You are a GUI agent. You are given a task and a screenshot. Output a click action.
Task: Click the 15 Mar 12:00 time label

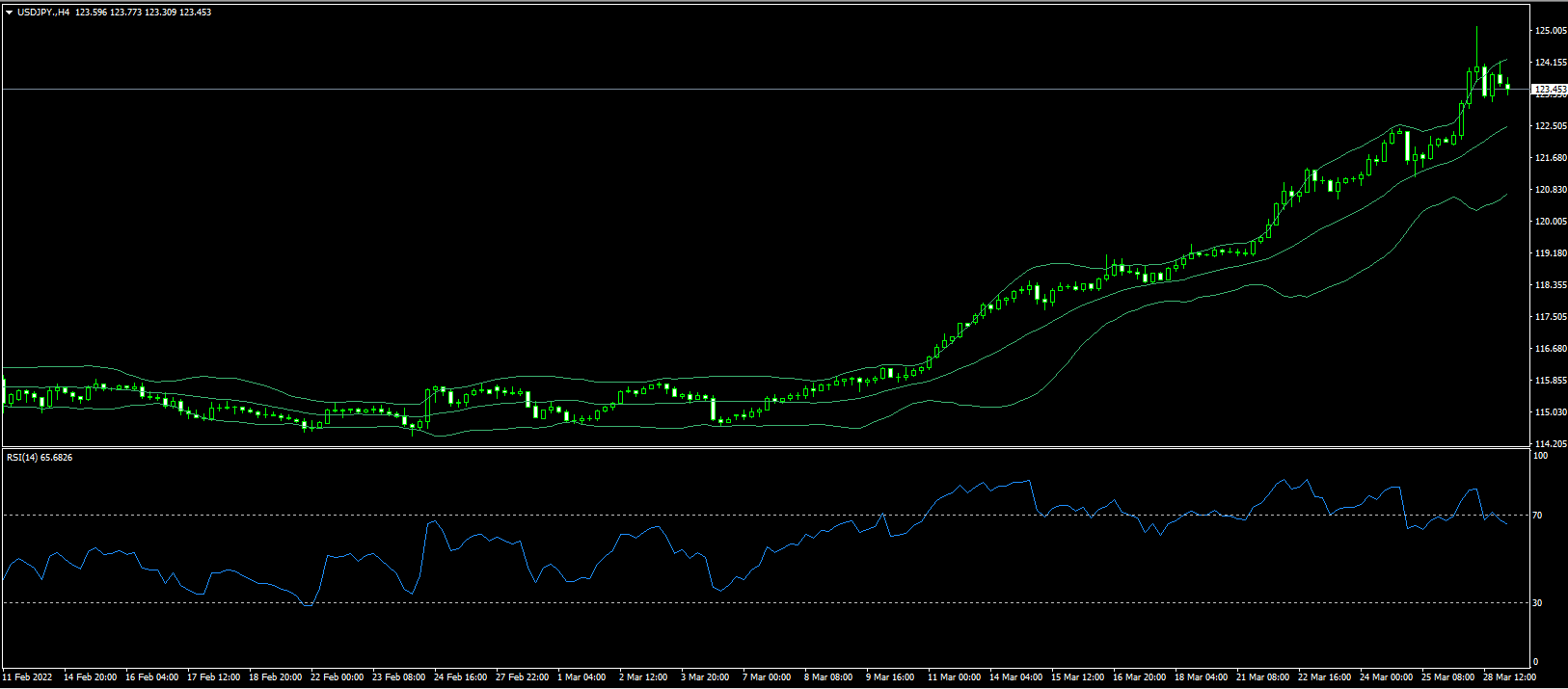(x=1077, y=677)
